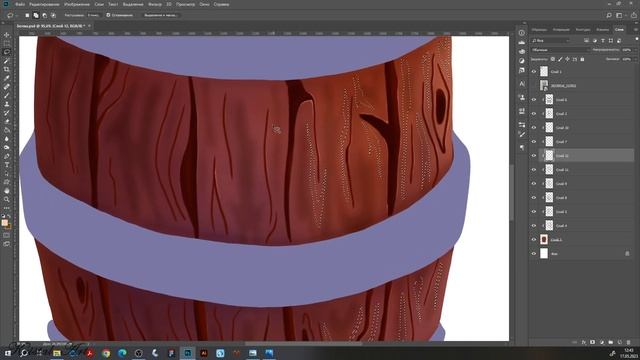
Task: Open the layer filter kind dropdown
Action: point(551,40)
